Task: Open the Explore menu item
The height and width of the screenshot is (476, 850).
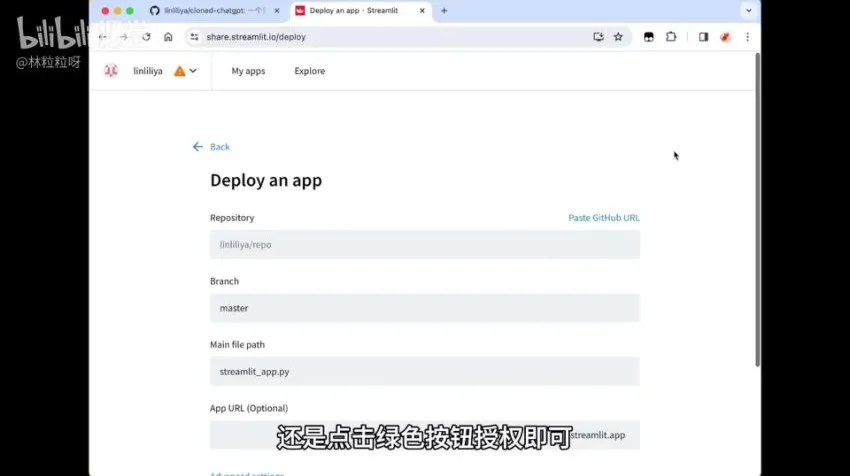Action: coord(310,71)
